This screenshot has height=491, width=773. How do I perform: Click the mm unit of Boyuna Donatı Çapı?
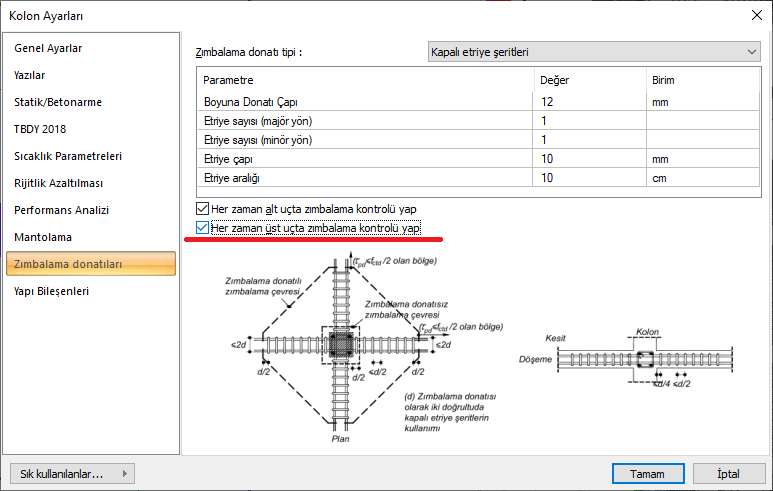703,102
